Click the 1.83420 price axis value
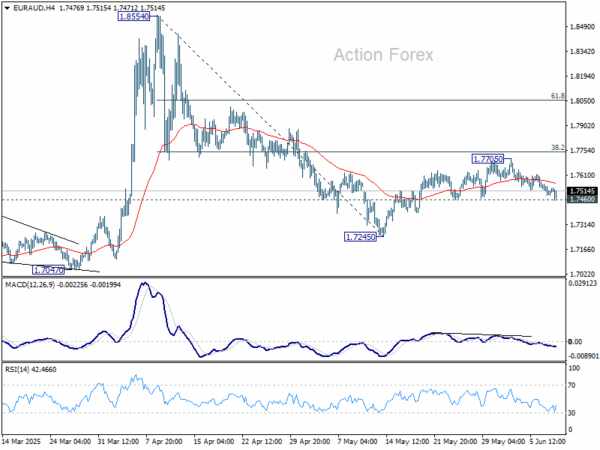This screenshot has width=600, height=450. point(582,52)
